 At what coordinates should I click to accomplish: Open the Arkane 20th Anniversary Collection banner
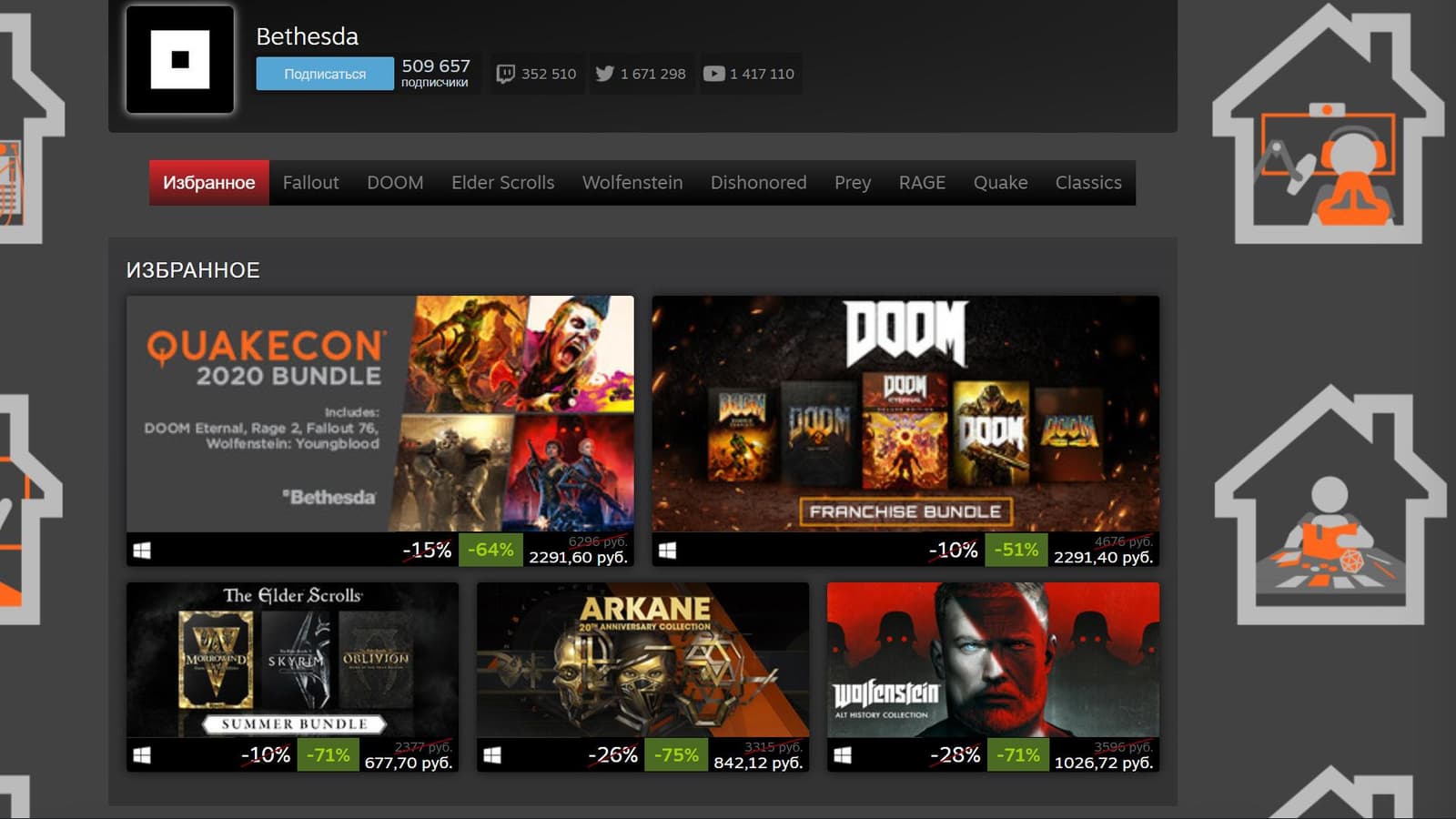click(642, 660)
